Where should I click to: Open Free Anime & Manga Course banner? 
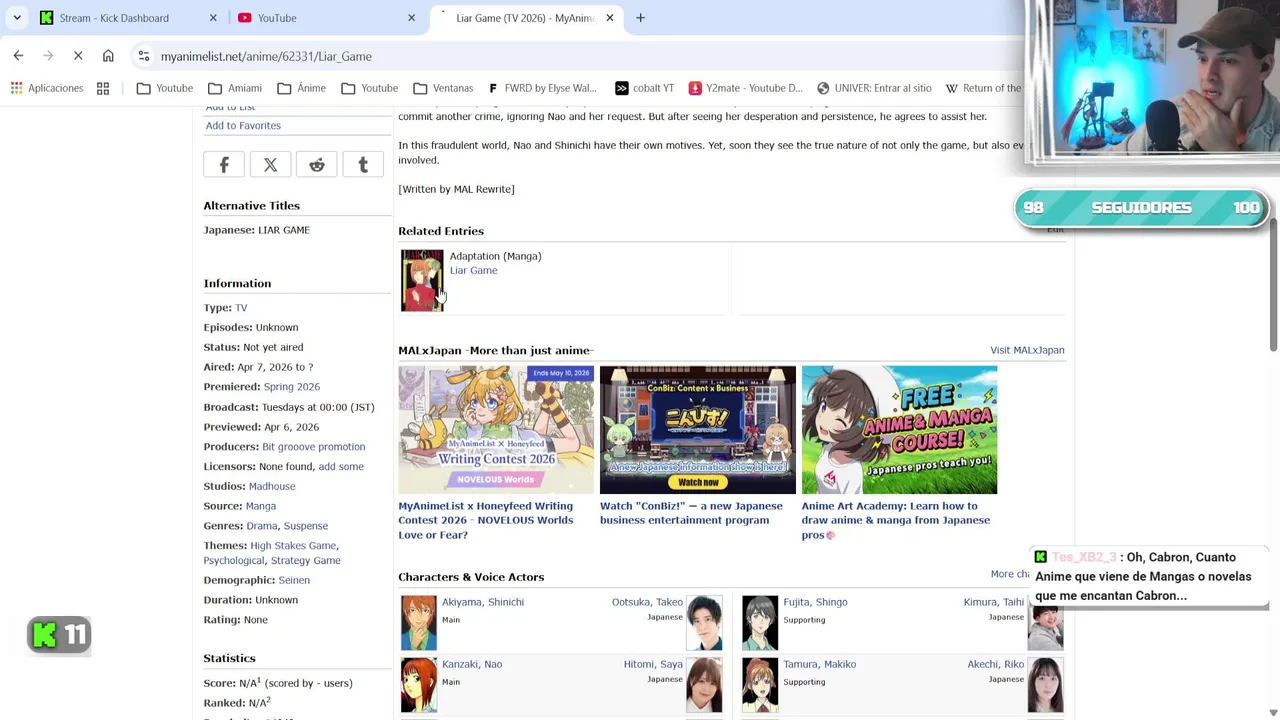[x=899, y=430]
